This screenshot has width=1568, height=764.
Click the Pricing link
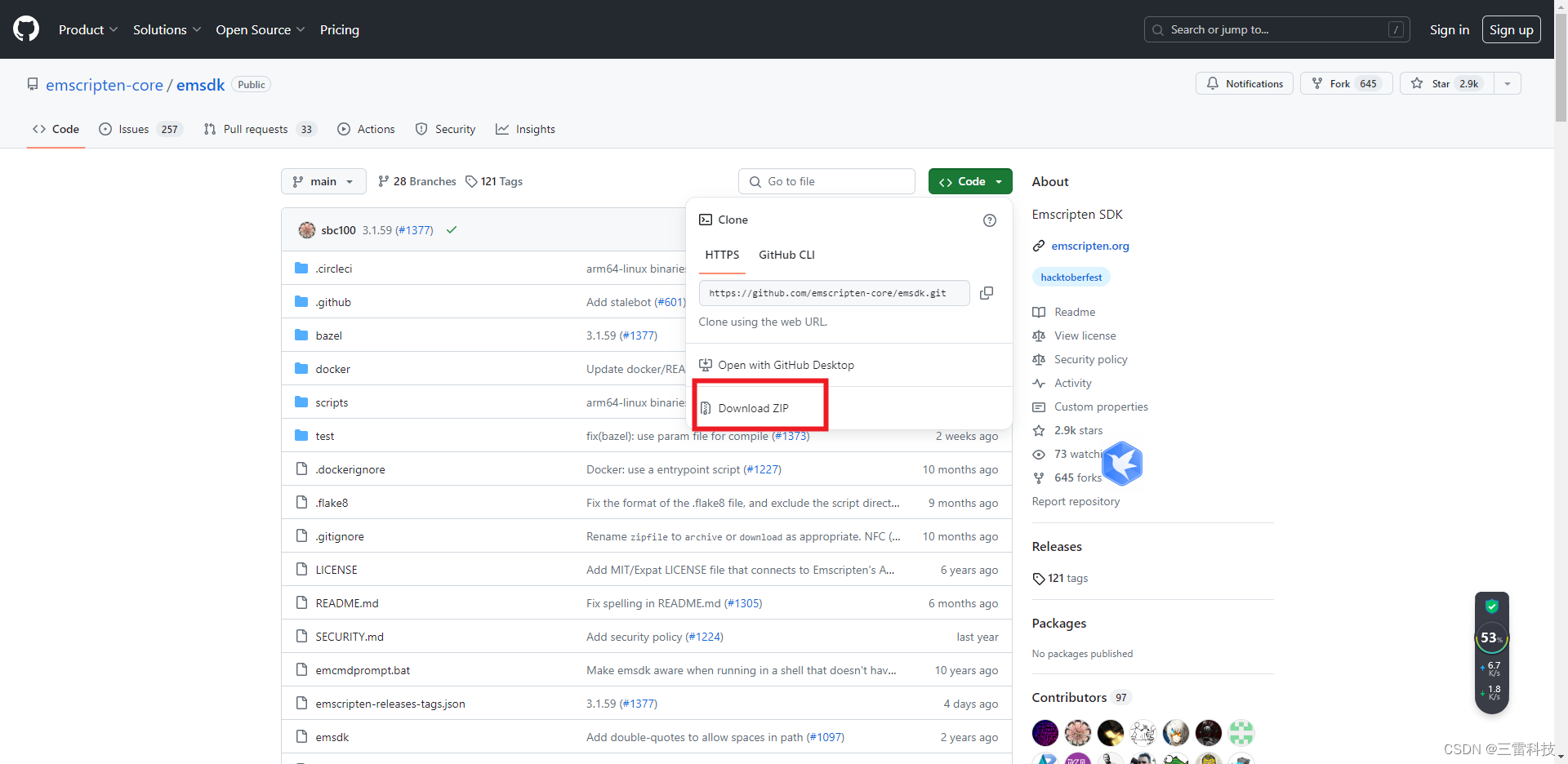coord(340,29)
